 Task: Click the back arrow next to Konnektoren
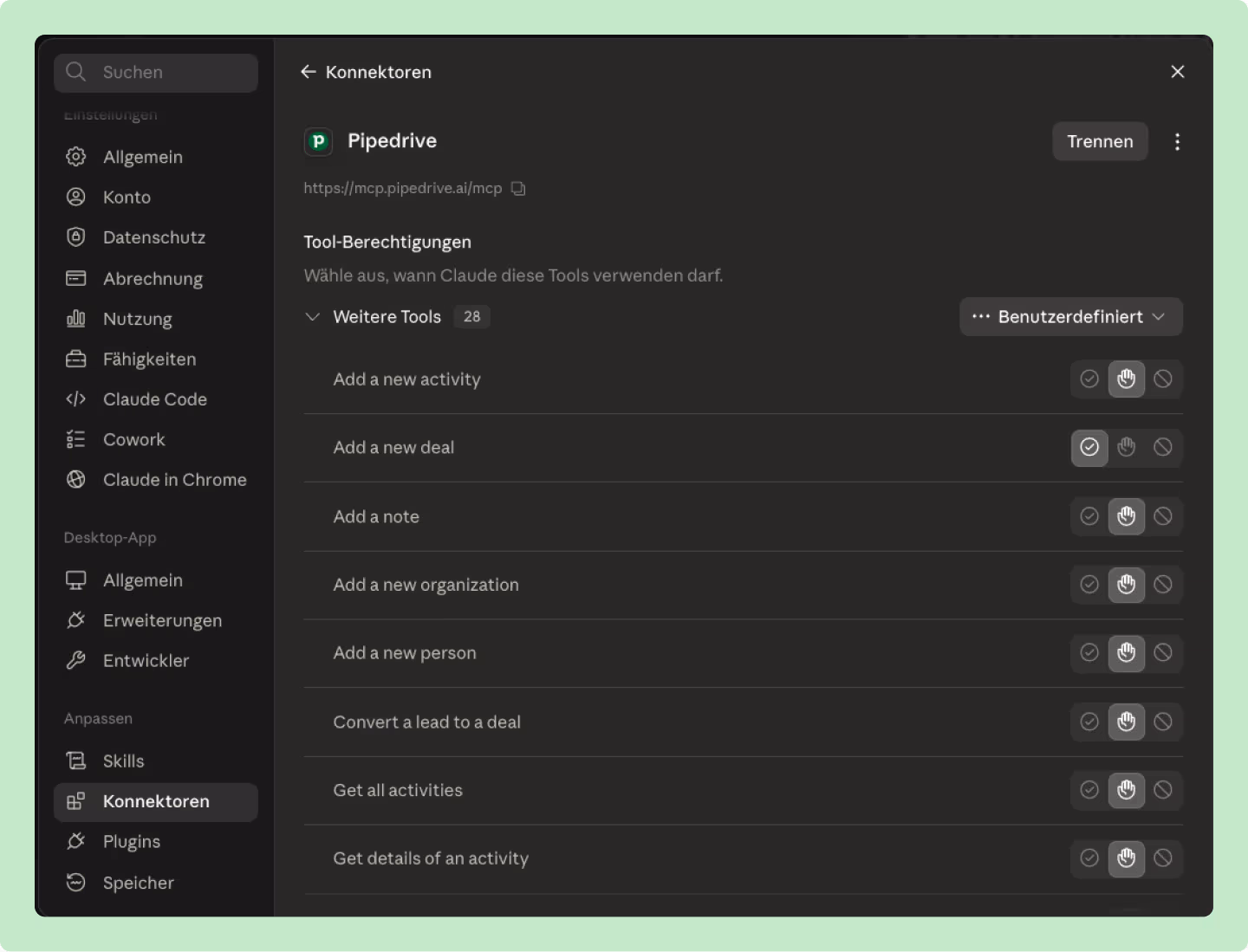tap(308, 72)
